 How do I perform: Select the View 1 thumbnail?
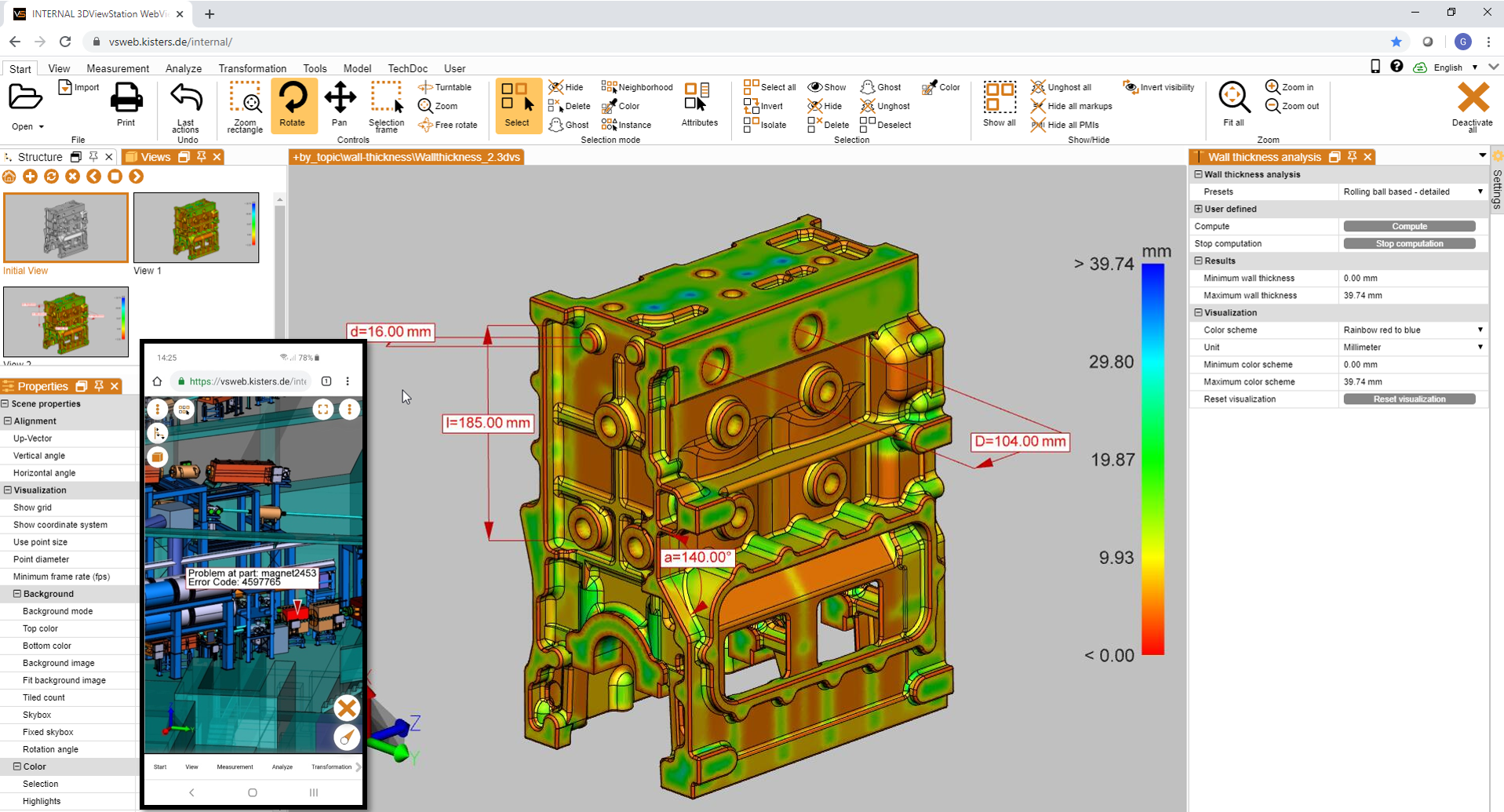coord(196,228)
